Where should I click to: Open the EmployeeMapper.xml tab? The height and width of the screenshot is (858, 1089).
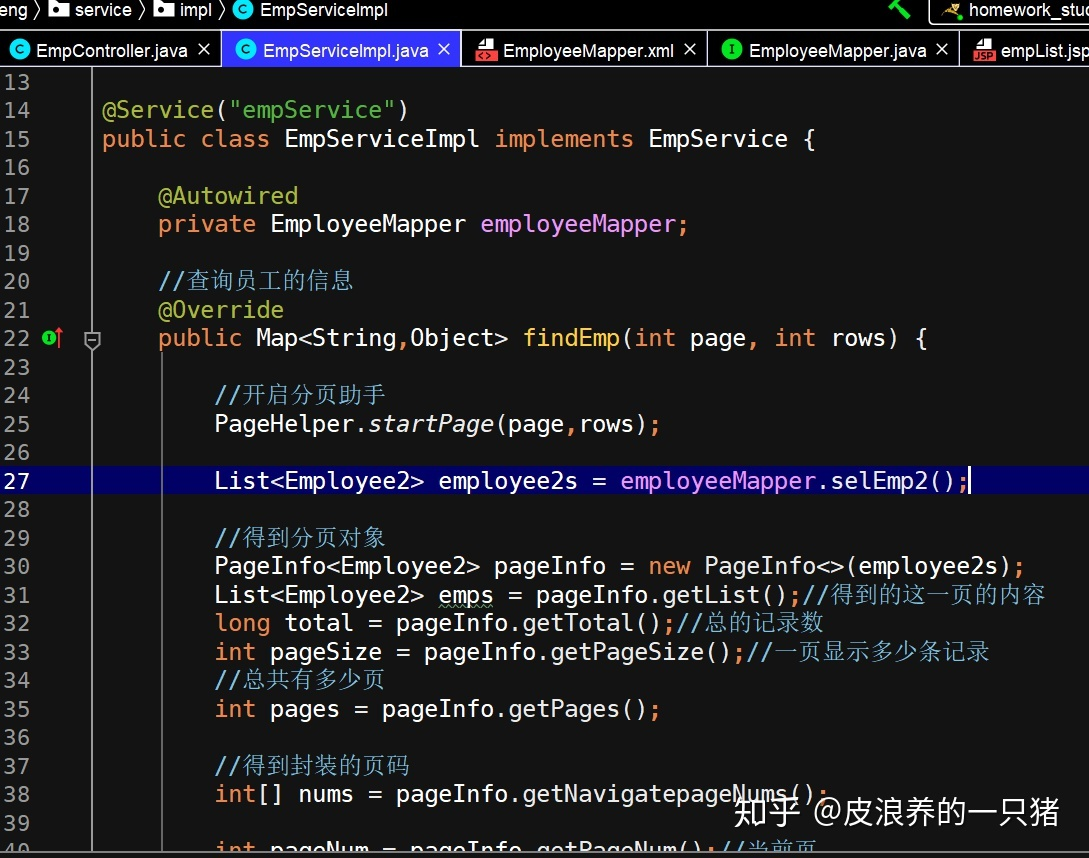588,51
